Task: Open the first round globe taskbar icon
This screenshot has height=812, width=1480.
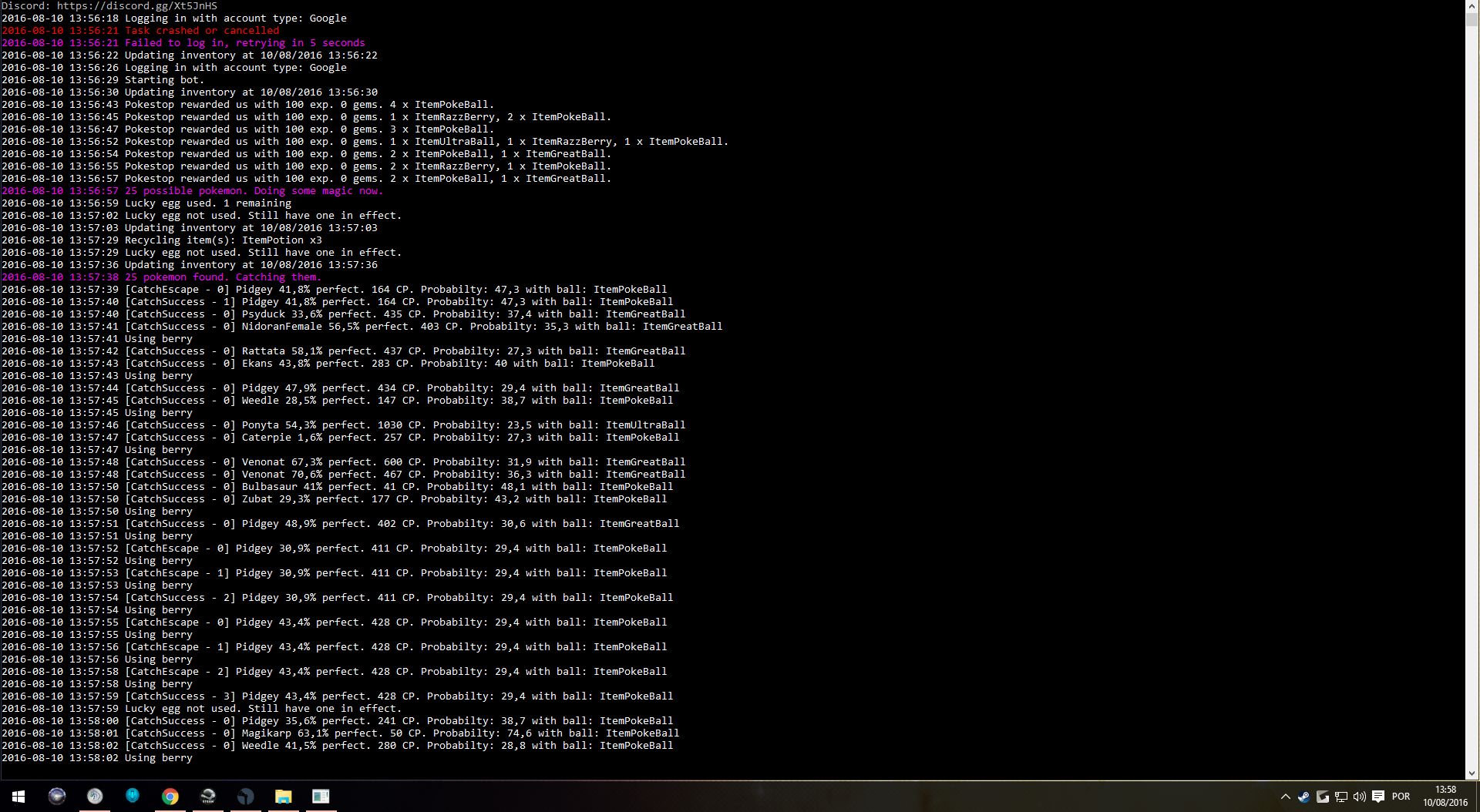Action: (x=57, y=797)
